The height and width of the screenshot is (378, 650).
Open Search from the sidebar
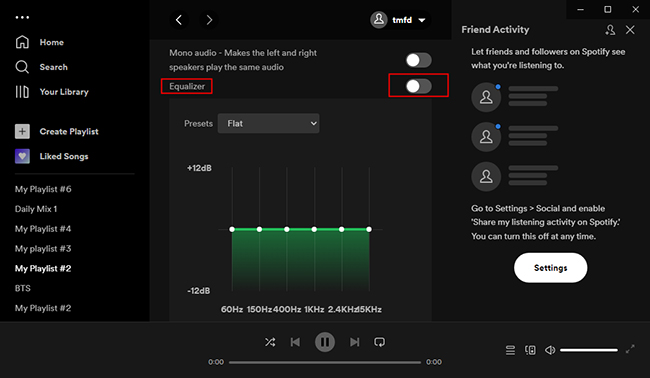point(41,67)
